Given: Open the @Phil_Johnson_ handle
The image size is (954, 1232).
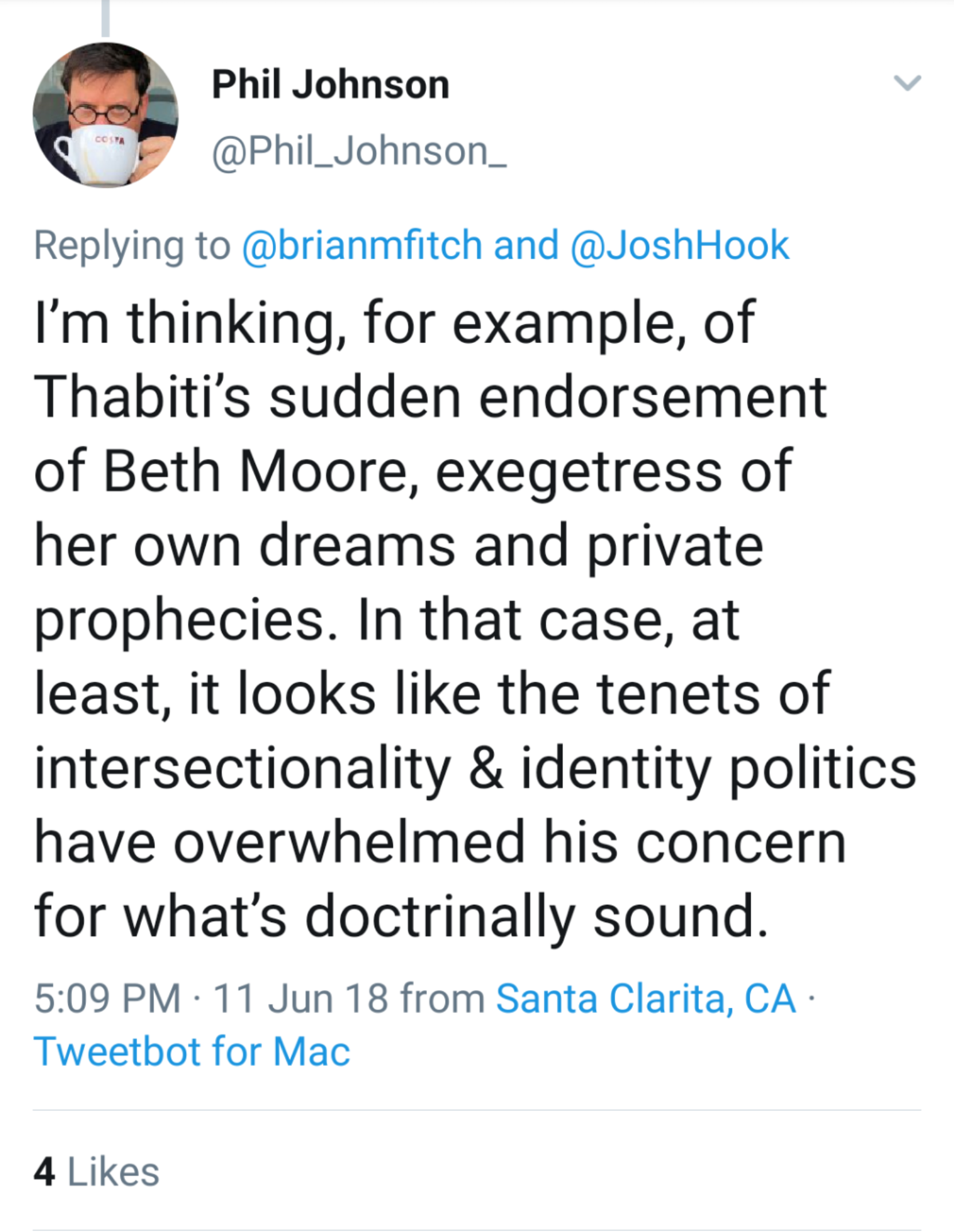Looking at the screenshot, I should click(x=359, y=150).
